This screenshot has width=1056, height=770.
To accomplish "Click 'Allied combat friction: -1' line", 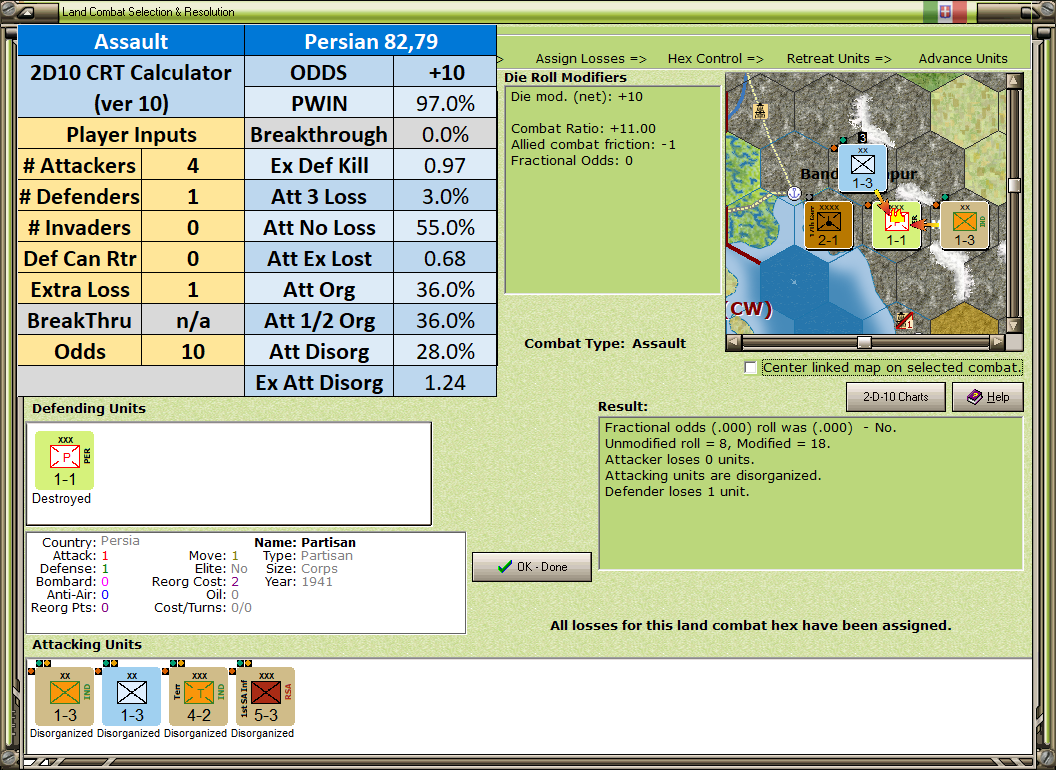I will 593,145.
